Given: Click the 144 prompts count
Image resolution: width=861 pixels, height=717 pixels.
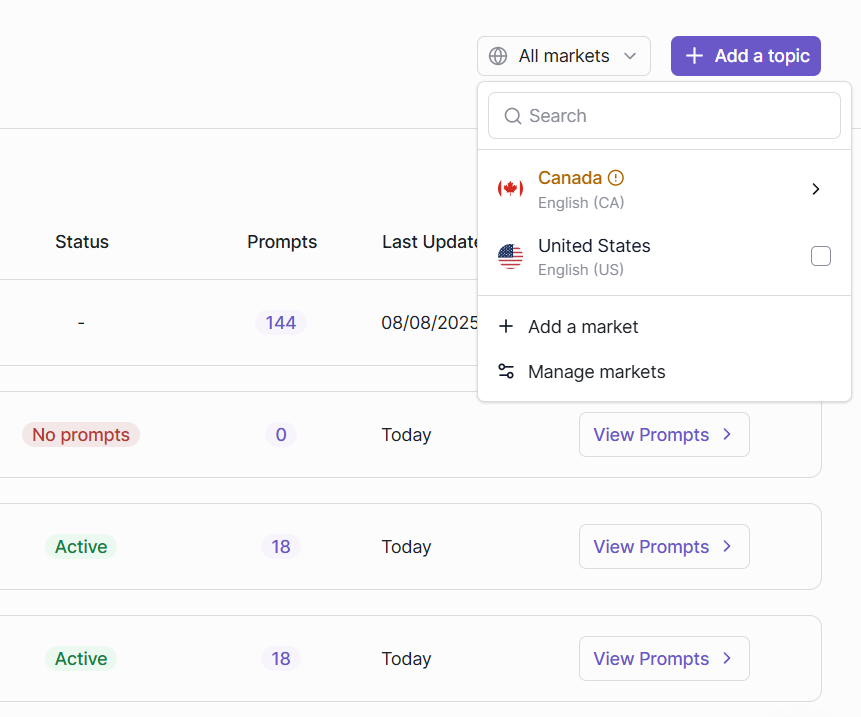Looking at the screenshot, I should (x=280, y=322).
